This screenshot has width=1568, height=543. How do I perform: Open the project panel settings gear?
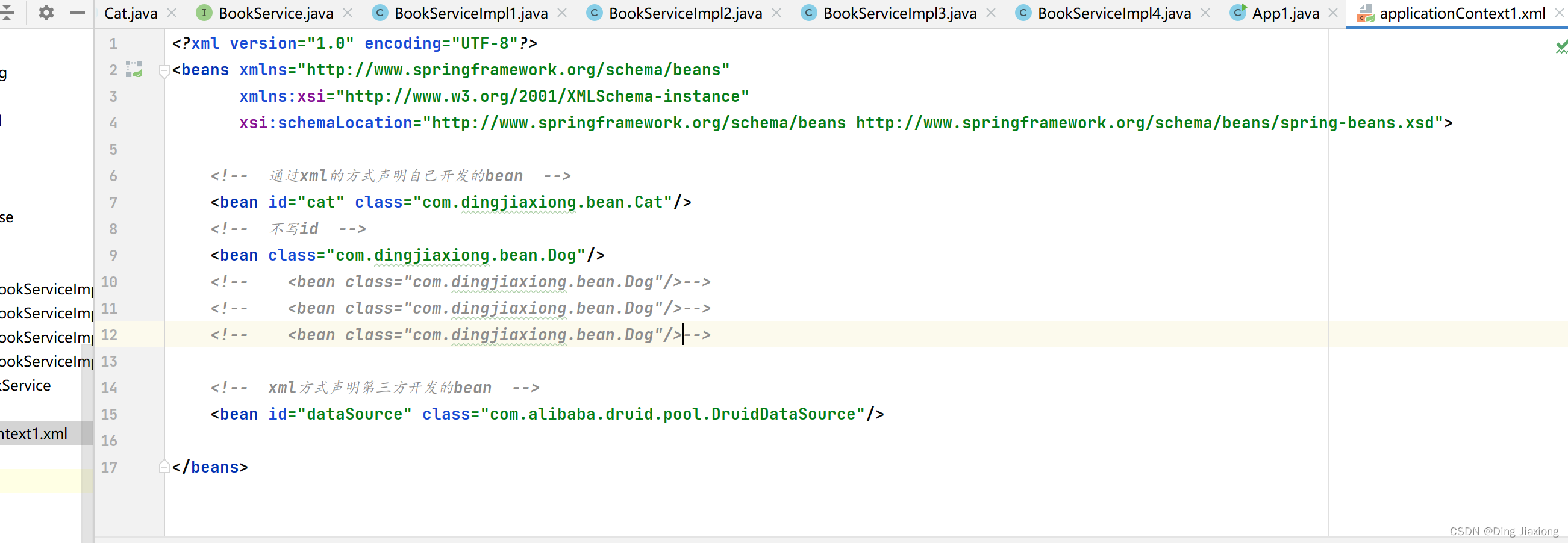[x=46, y=12]
